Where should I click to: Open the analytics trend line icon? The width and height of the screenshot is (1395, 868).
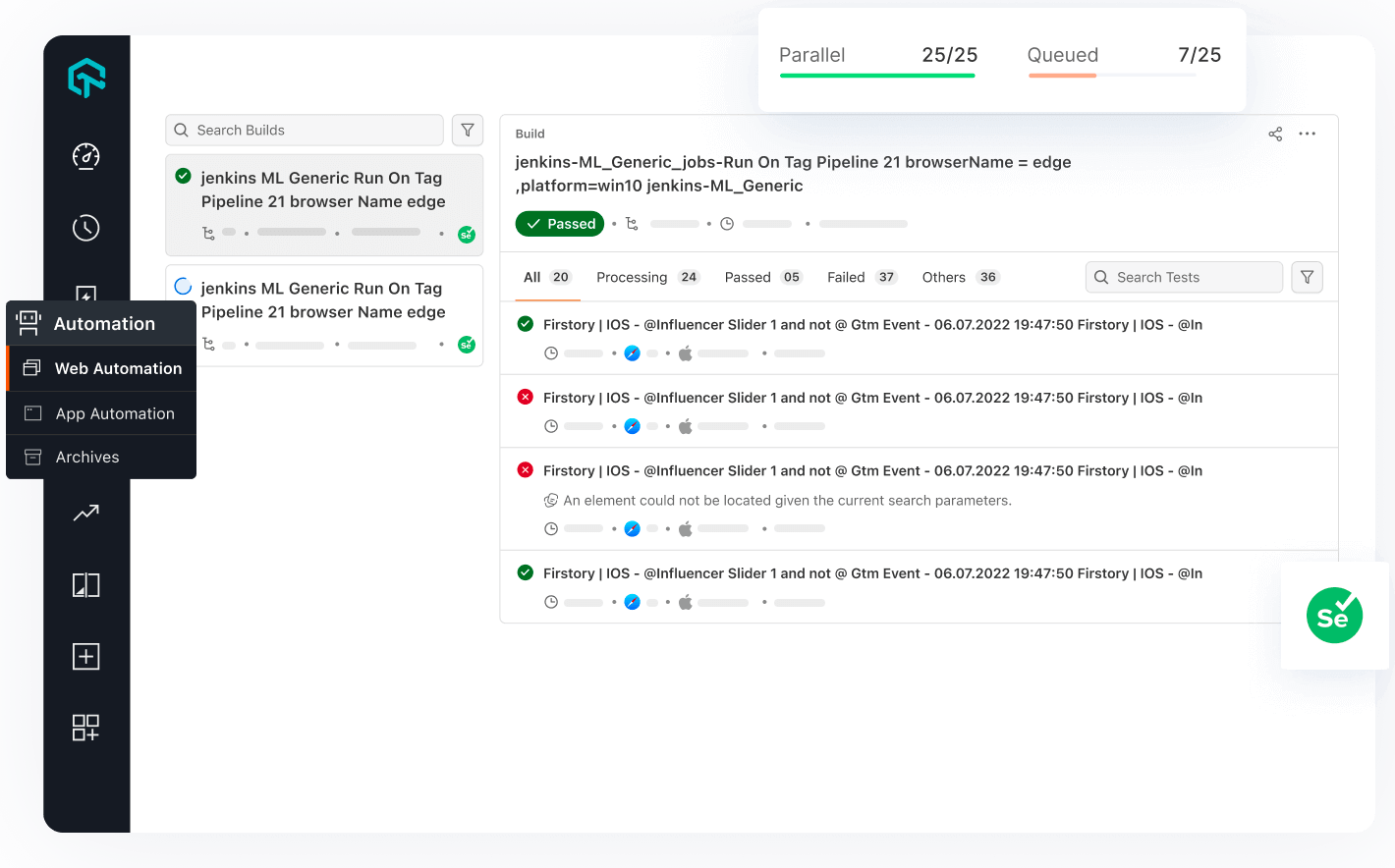(x=86, y=513)
